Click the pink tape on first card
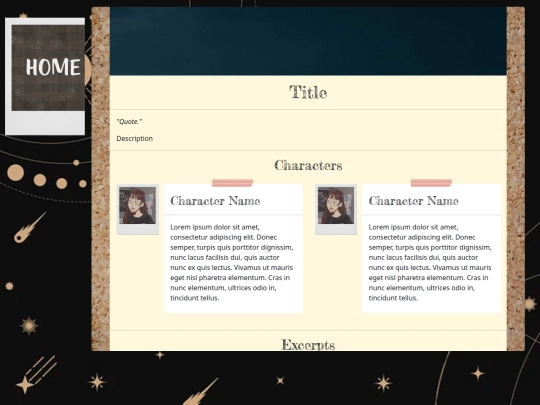540x405 pixels. (232, 183)
